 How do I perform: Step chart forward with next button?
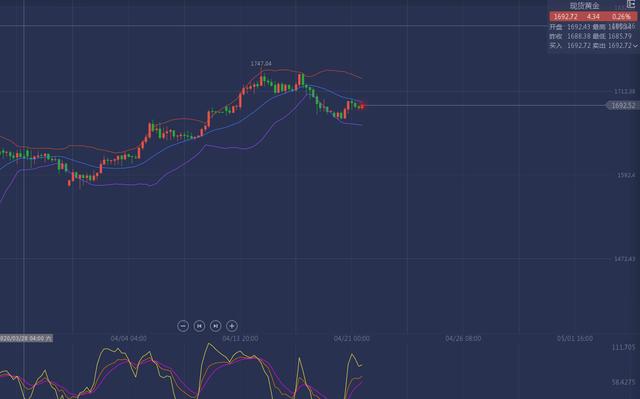[x=216, y=326]
